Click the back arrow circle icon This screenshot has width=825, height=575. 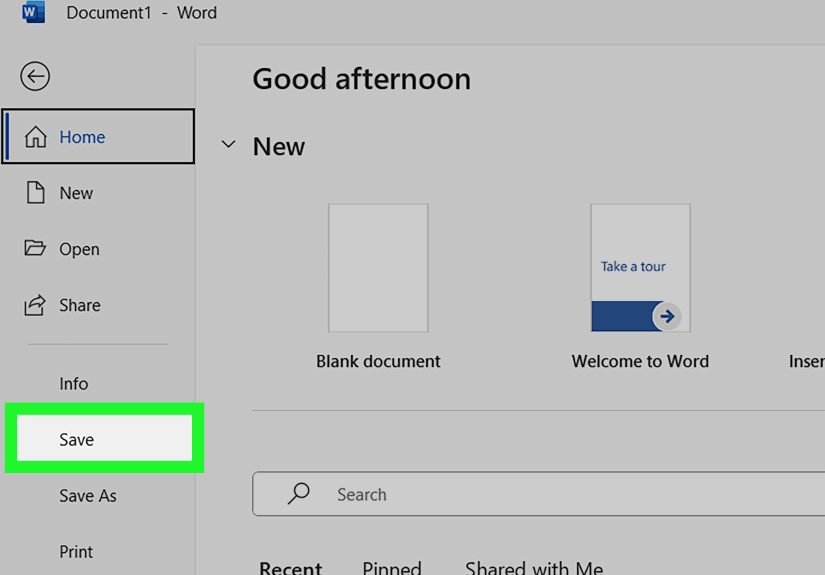tap(35, 76)
